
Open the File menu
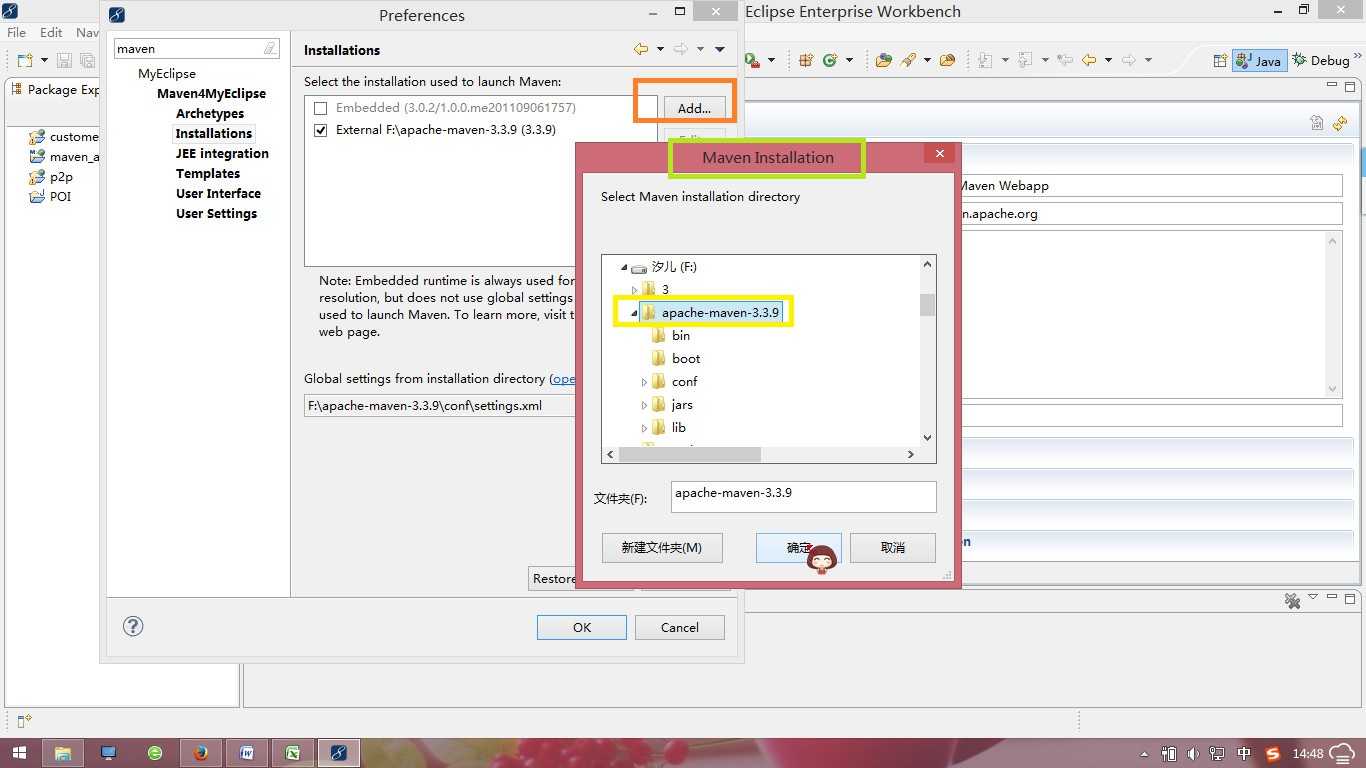point(17,32)
